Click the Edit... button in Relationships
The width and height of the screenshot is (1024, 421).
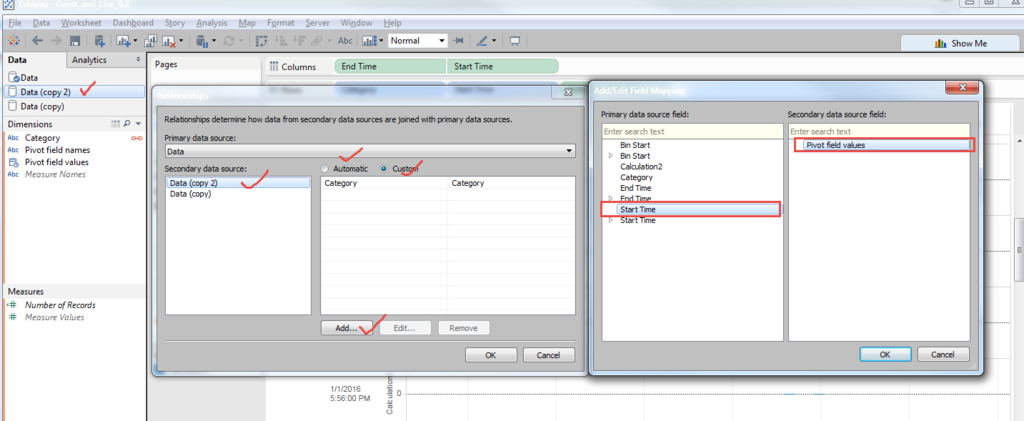405,328
